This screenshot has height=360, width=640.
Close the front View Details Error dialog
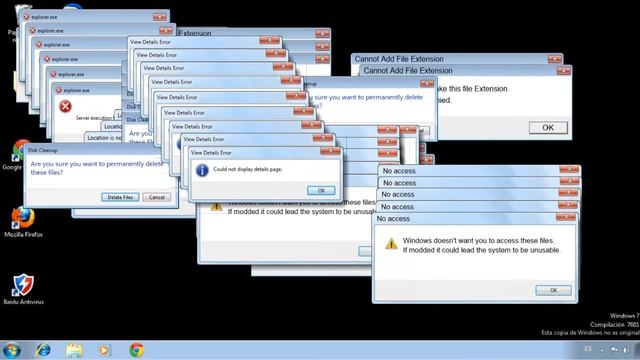pyautogui.click(x=330, y=151)
